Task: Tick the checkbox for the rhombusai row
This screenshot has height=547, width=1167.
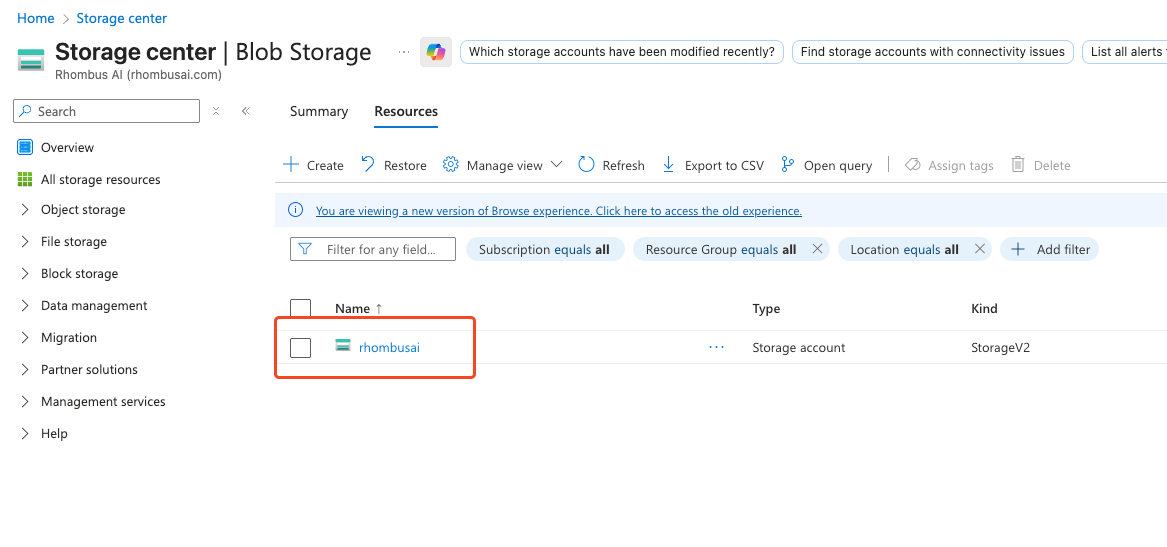Action: [301, 348]
